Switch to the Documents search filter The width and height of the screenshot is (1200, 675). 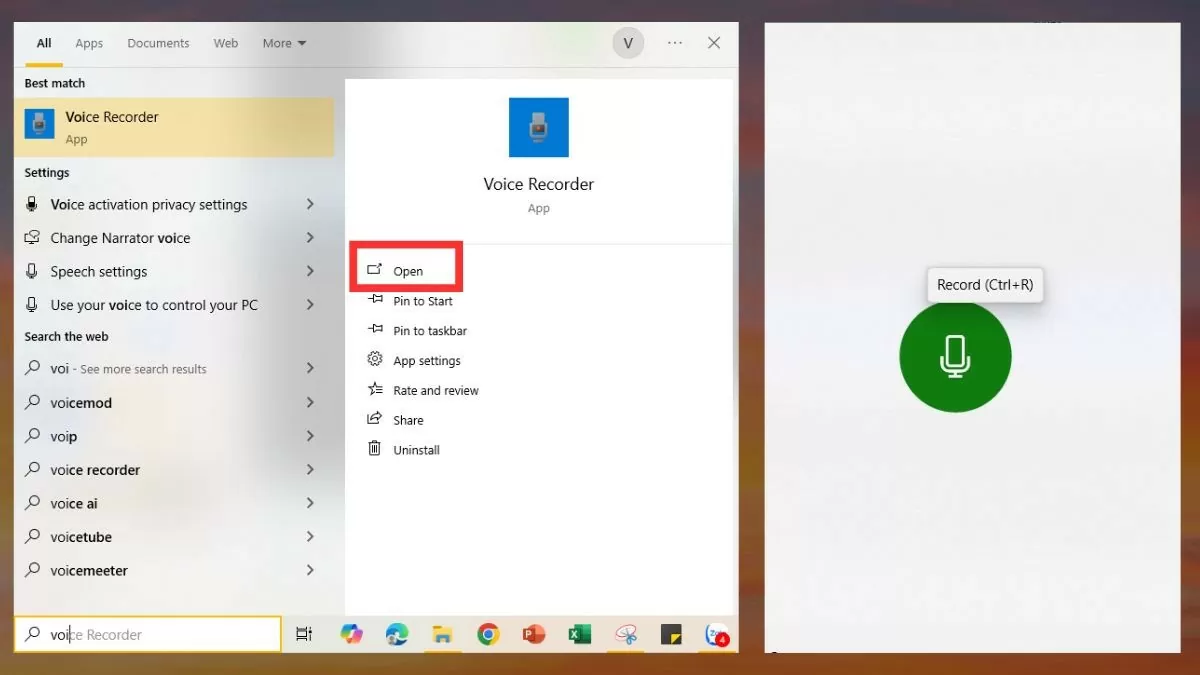point(158,43)
